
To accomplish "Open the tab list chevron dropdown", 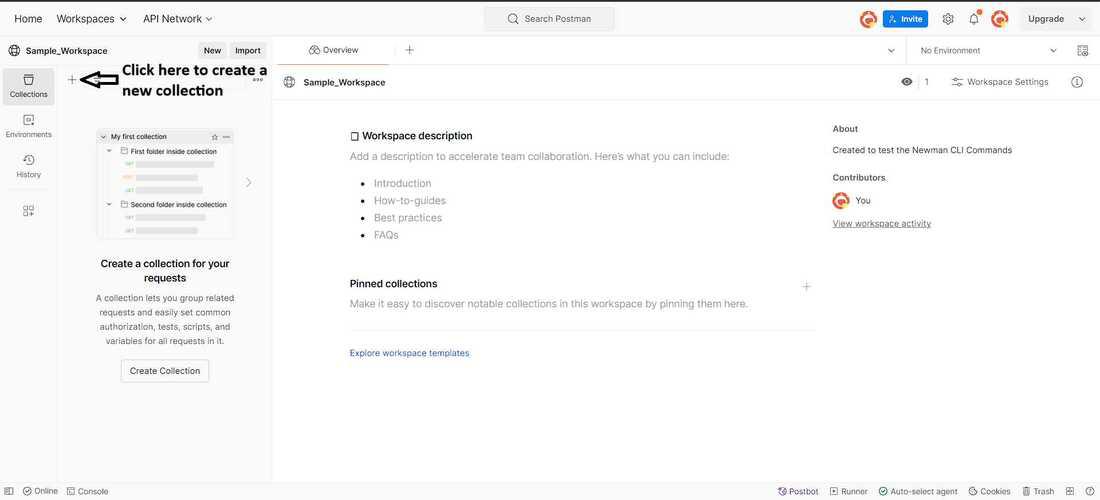I will [891, 50].
